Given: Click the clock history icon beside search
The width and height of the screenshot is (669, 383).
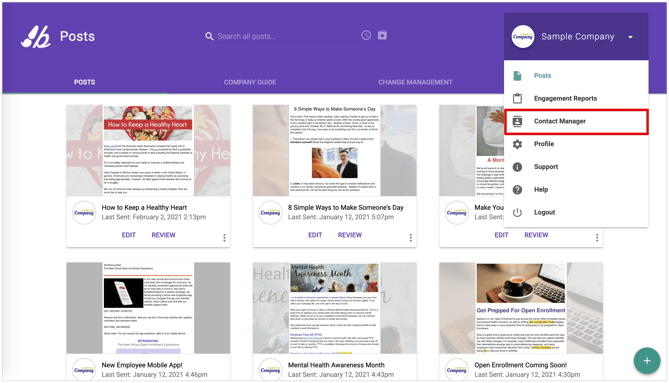Looking at the screenshot, I should click(366, 35).
